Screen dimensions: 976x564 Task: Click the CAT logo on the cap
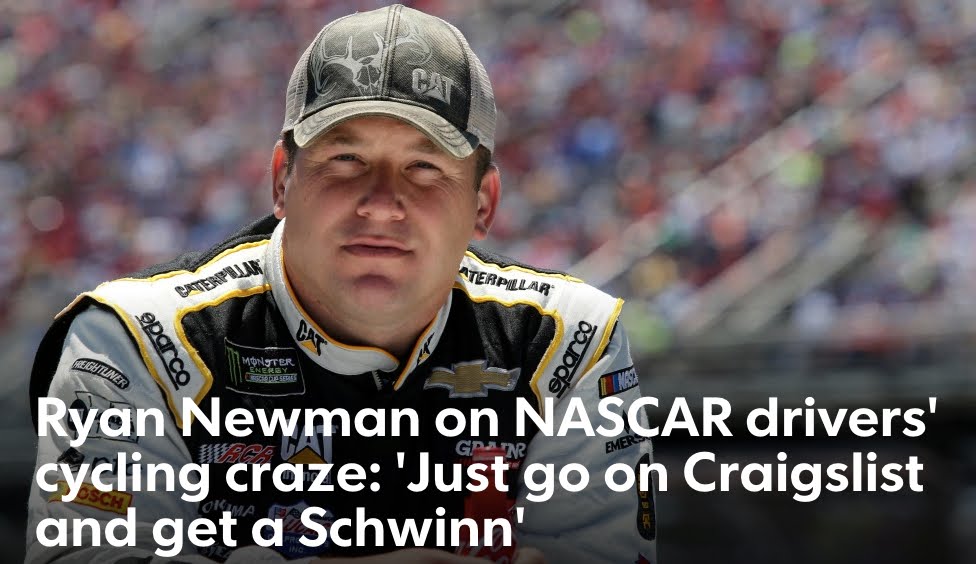click(433, 86)
